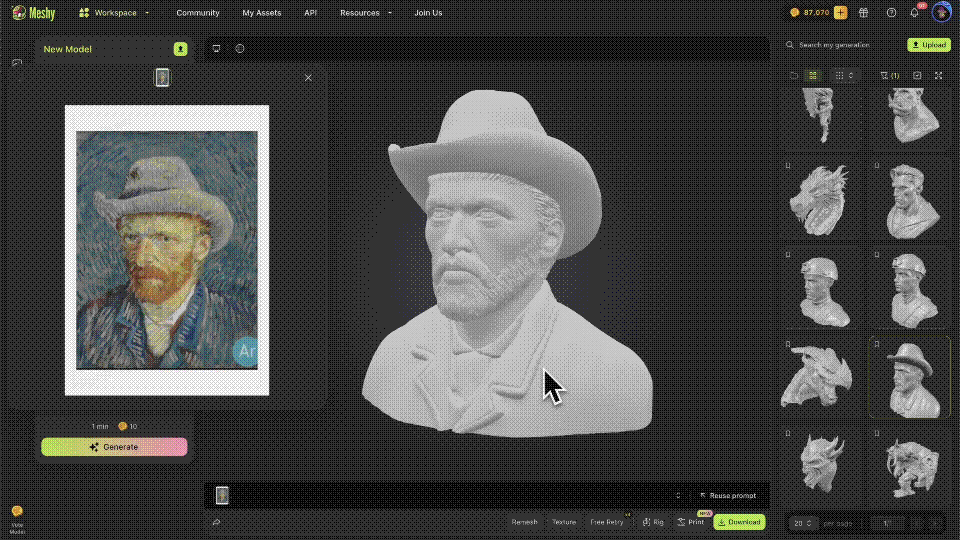Toggle the filter with one active
This screenshot has height=540, width=960.
click(888, 75)
